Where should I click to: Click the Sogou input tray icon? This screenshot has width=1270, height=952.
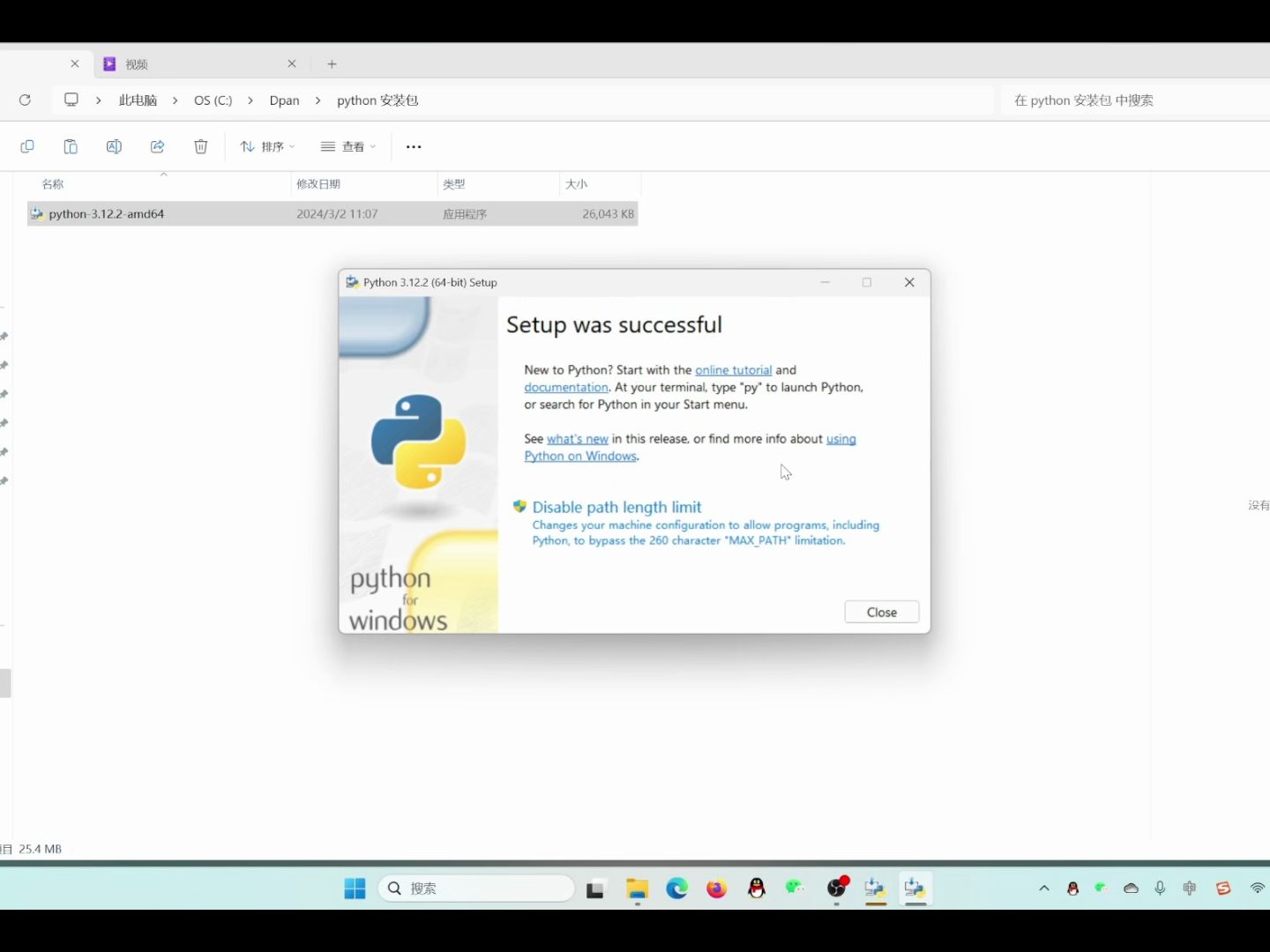(1223, 889)
